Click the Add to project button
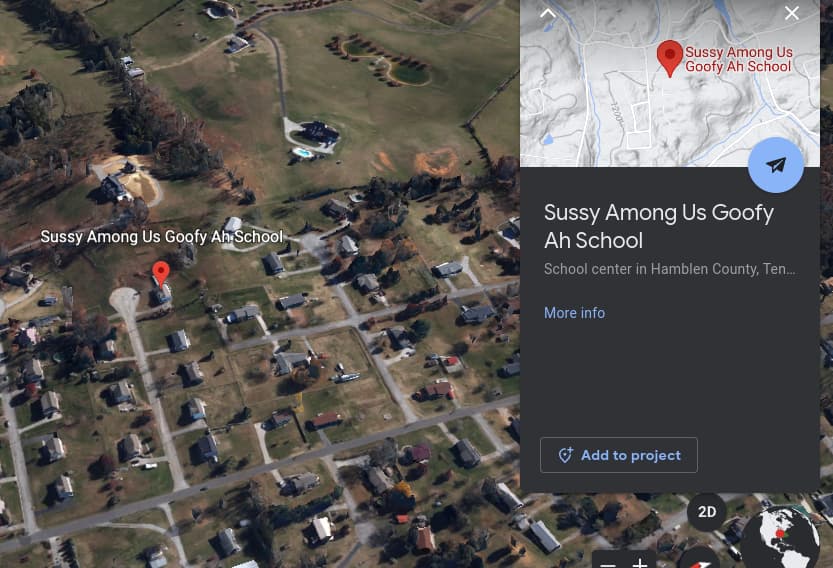Screen dimensions: 833x568 point(619,455)
